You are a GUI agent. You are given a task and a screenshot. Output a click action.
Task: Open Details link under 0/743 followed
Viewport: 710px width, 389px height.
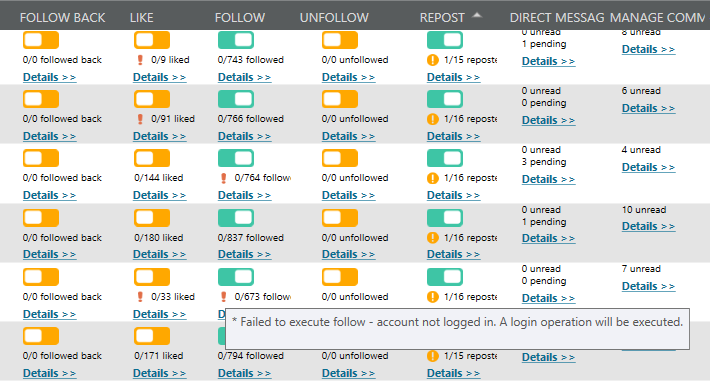point(245,77)
